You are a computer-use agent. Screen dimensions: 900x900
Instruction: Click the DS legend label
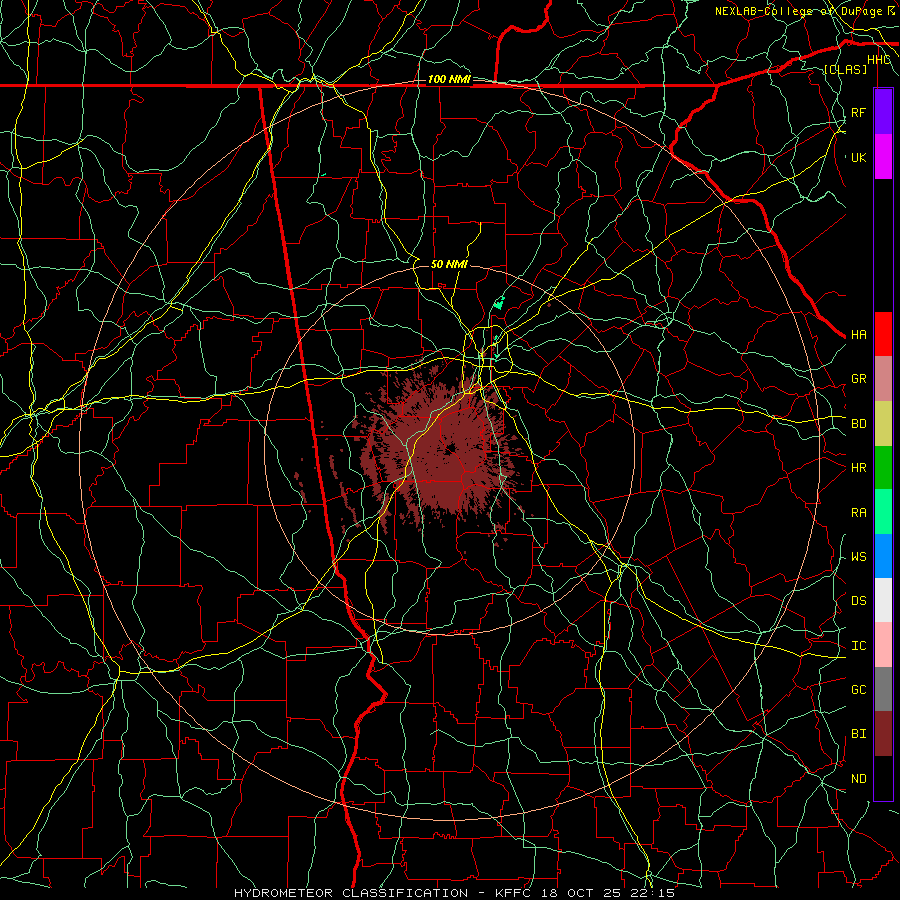[858, 600]
